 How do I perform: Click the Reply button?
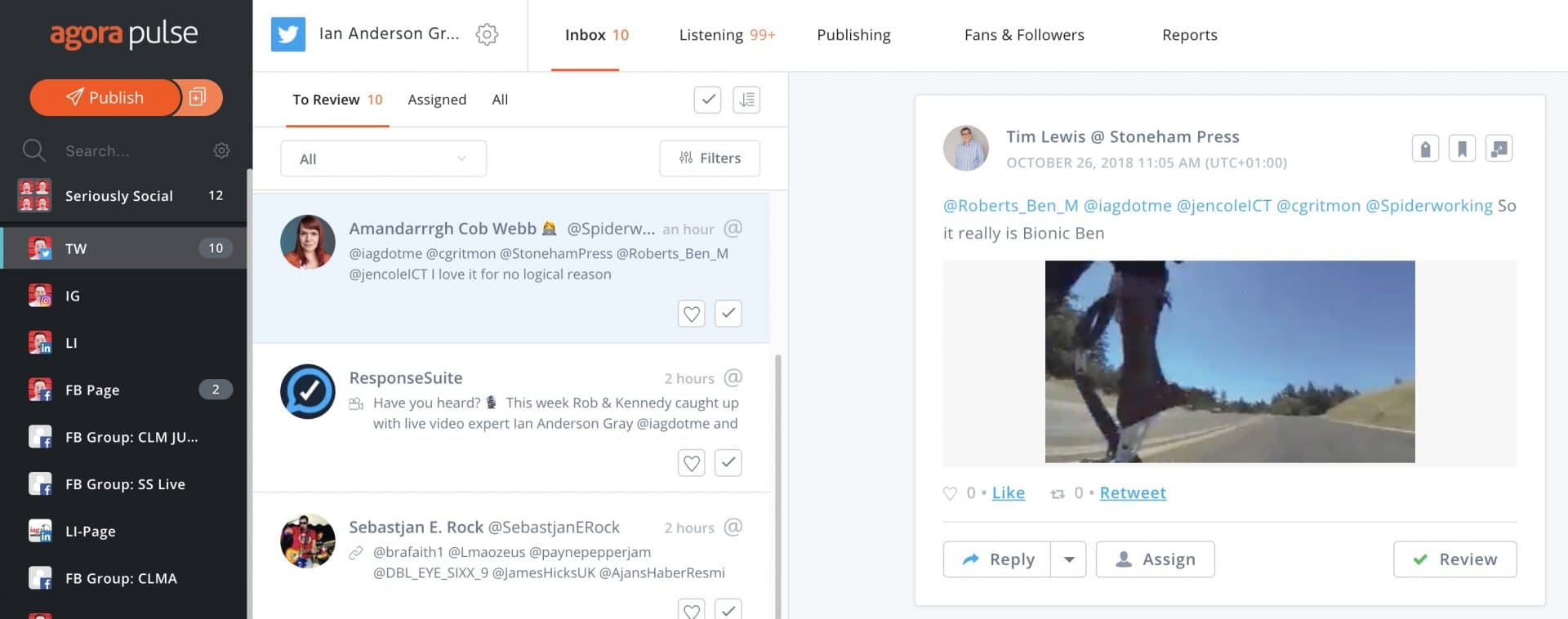(997, 559)
